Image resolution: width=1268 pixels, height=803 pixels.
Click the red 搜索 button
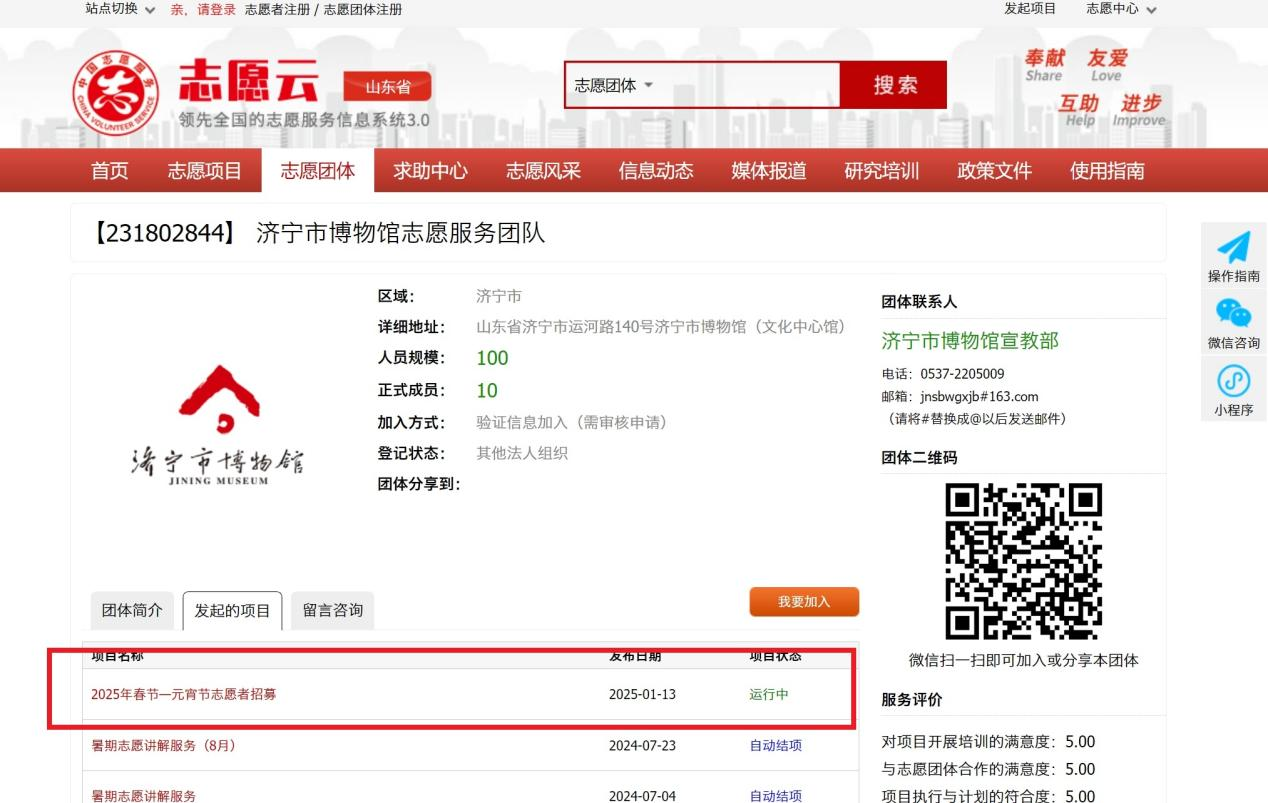point(894,85)
